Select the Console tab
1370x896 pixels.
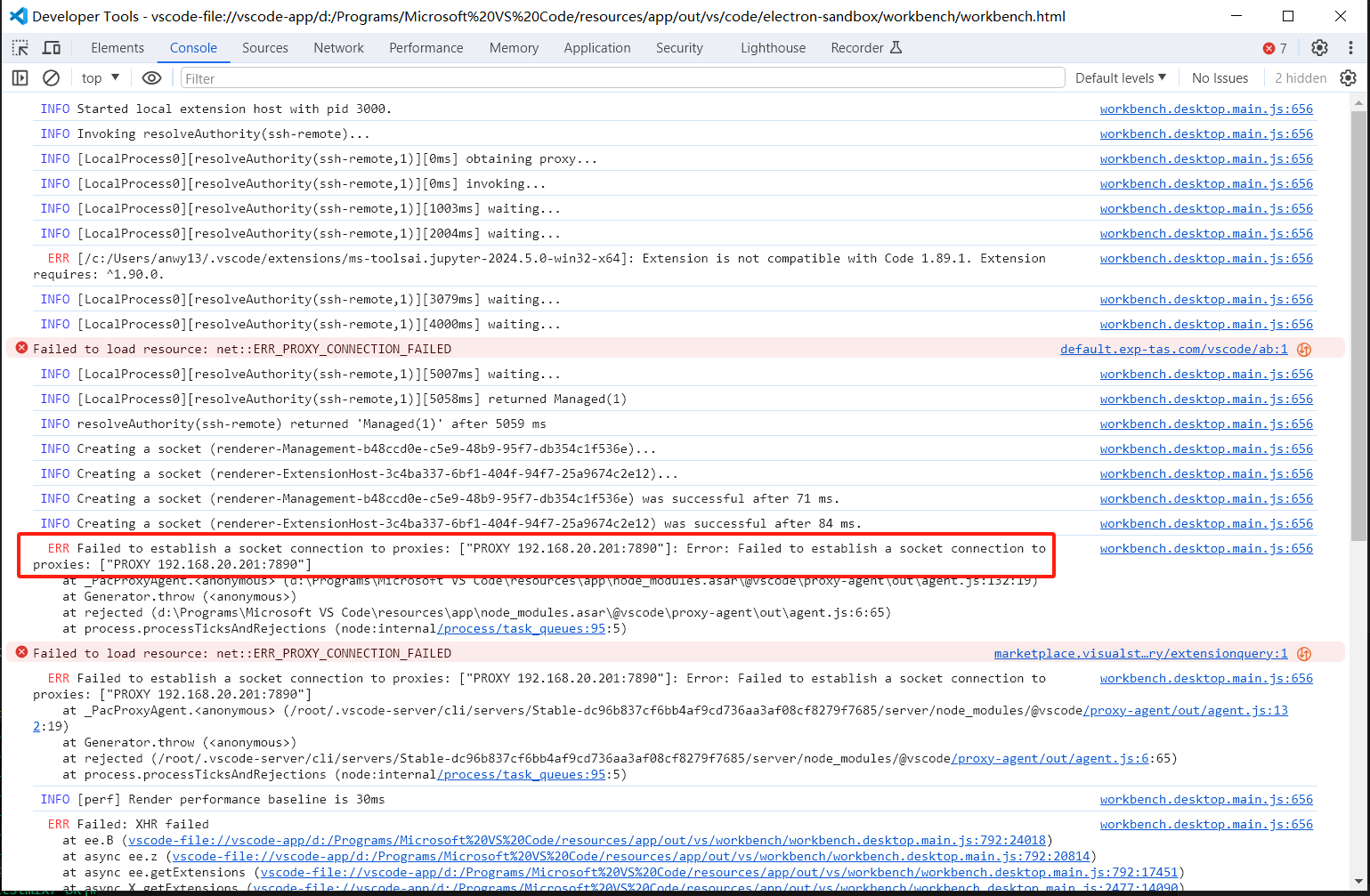point(193,48)
